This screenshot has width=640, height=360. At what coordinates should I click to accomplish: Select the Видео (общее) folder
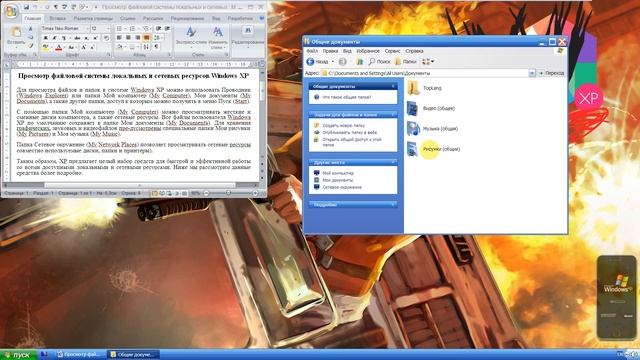(x=431, y=108)
